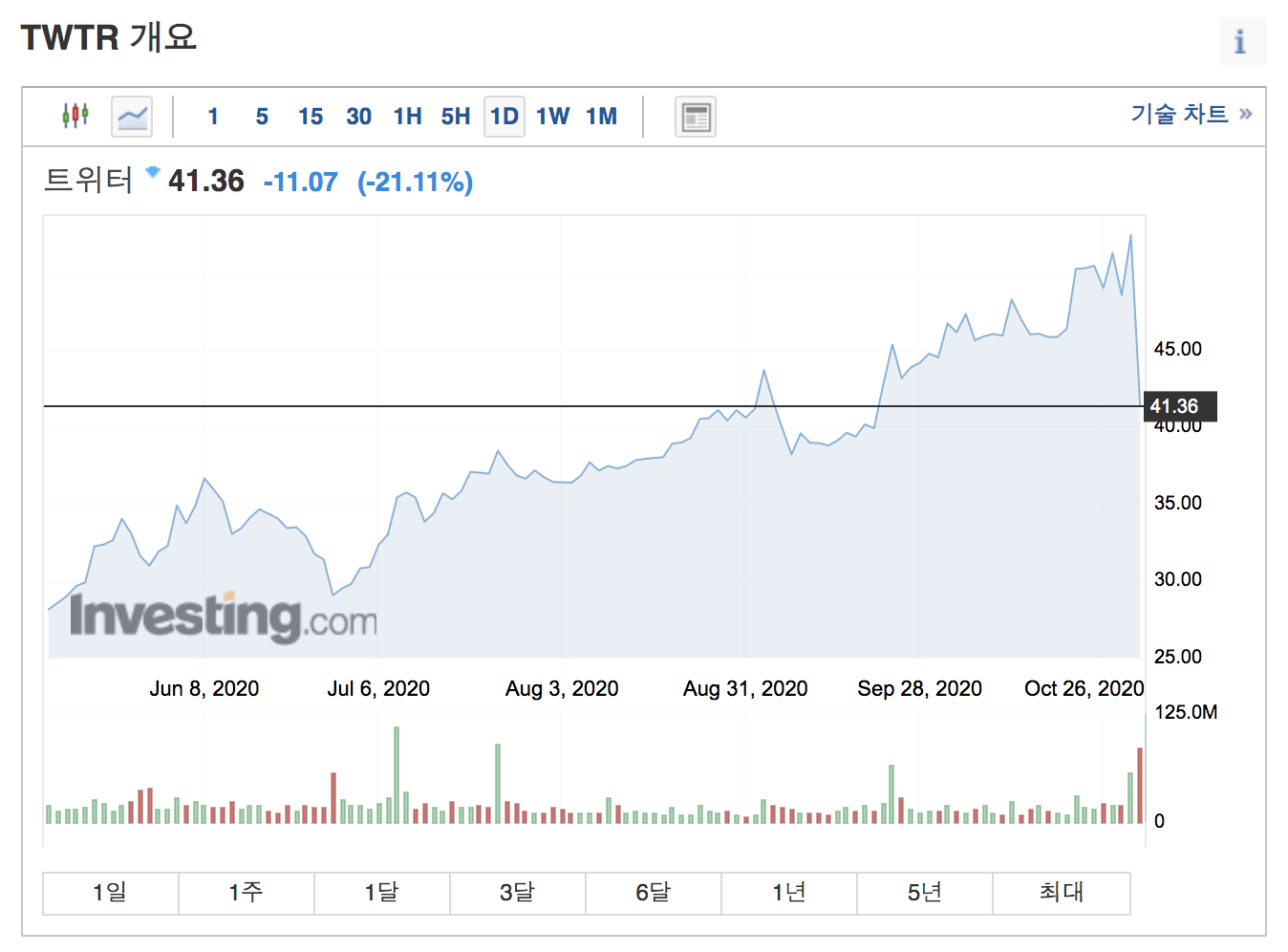
Task: Click the last red volume bar
Action: point(1140,786)
